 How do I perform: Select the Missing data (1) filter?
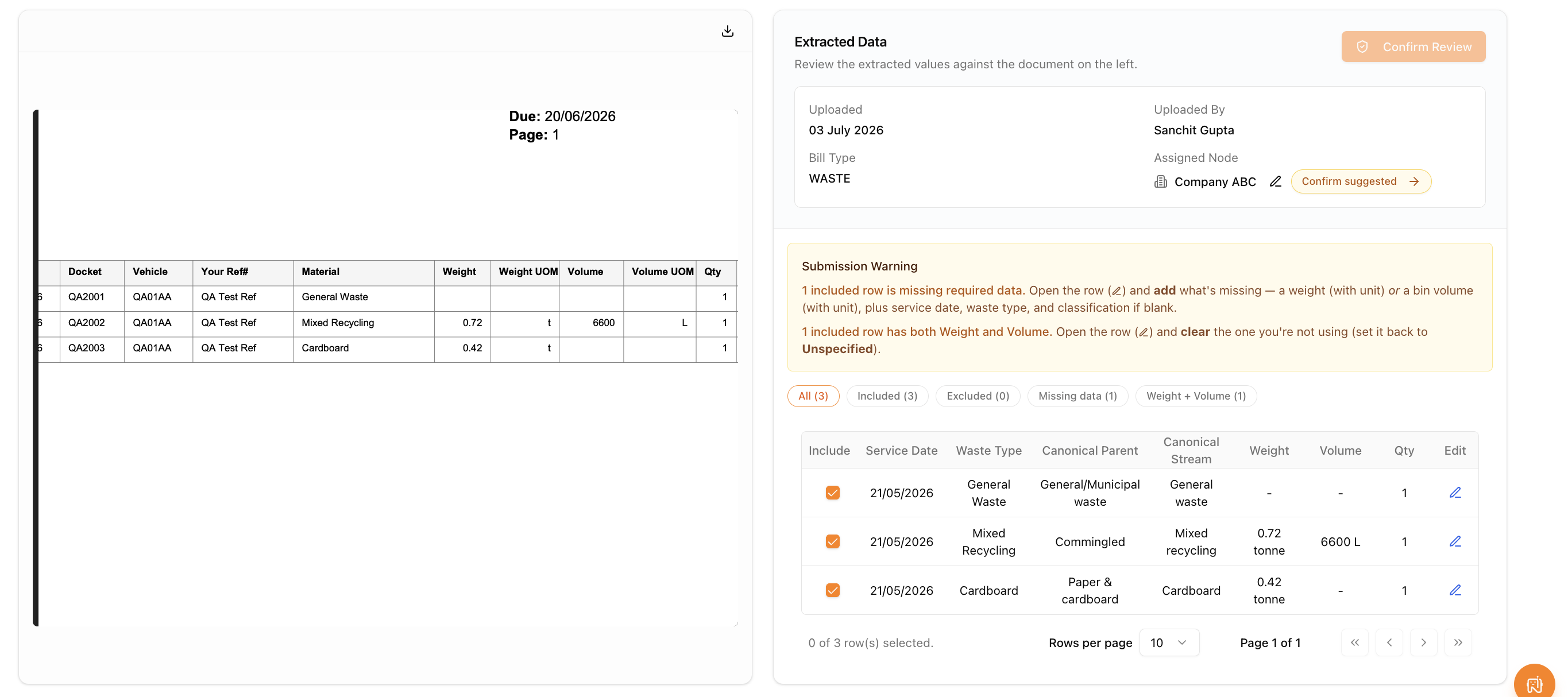(1077, 396)
